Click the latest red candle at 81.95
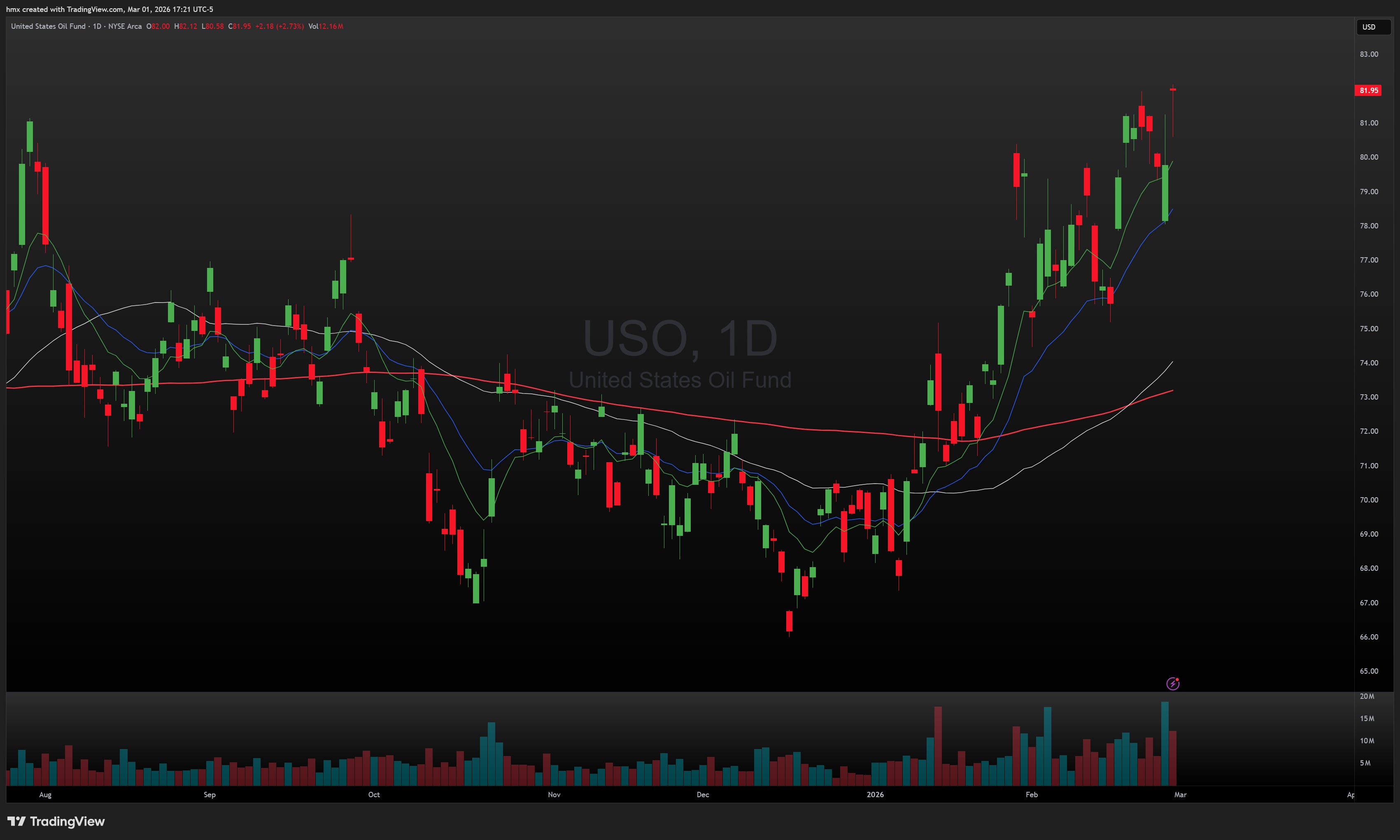The image size is (1400, 840). point(1173,90)
